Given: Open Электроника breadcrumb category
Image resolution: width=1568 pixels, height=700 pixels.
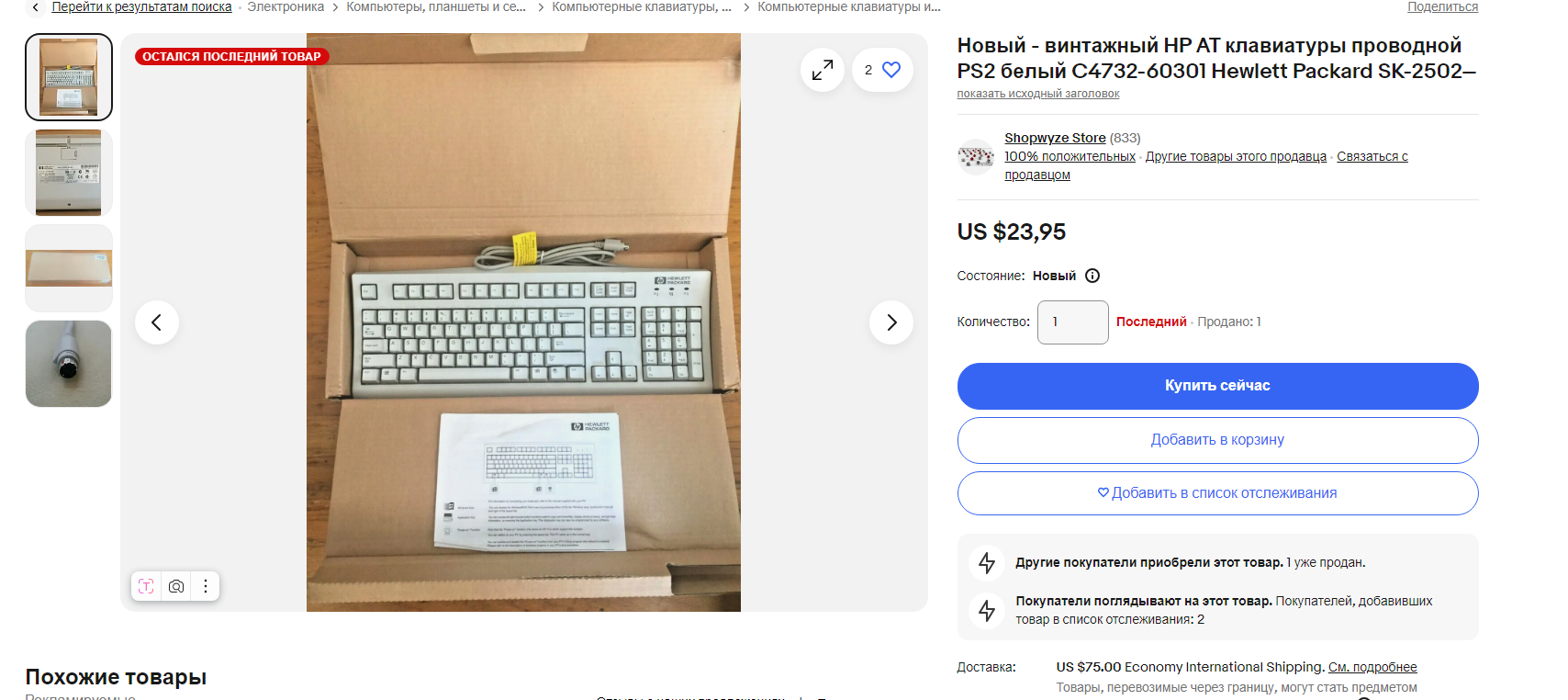Looking at the screenshot, I should pos(286,7).
